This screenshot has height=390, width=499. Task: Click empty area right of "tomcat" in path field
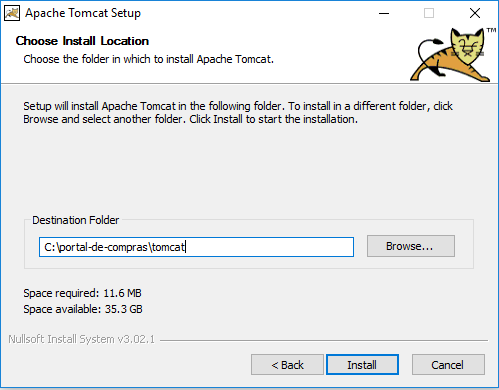[x=269, y=247]
